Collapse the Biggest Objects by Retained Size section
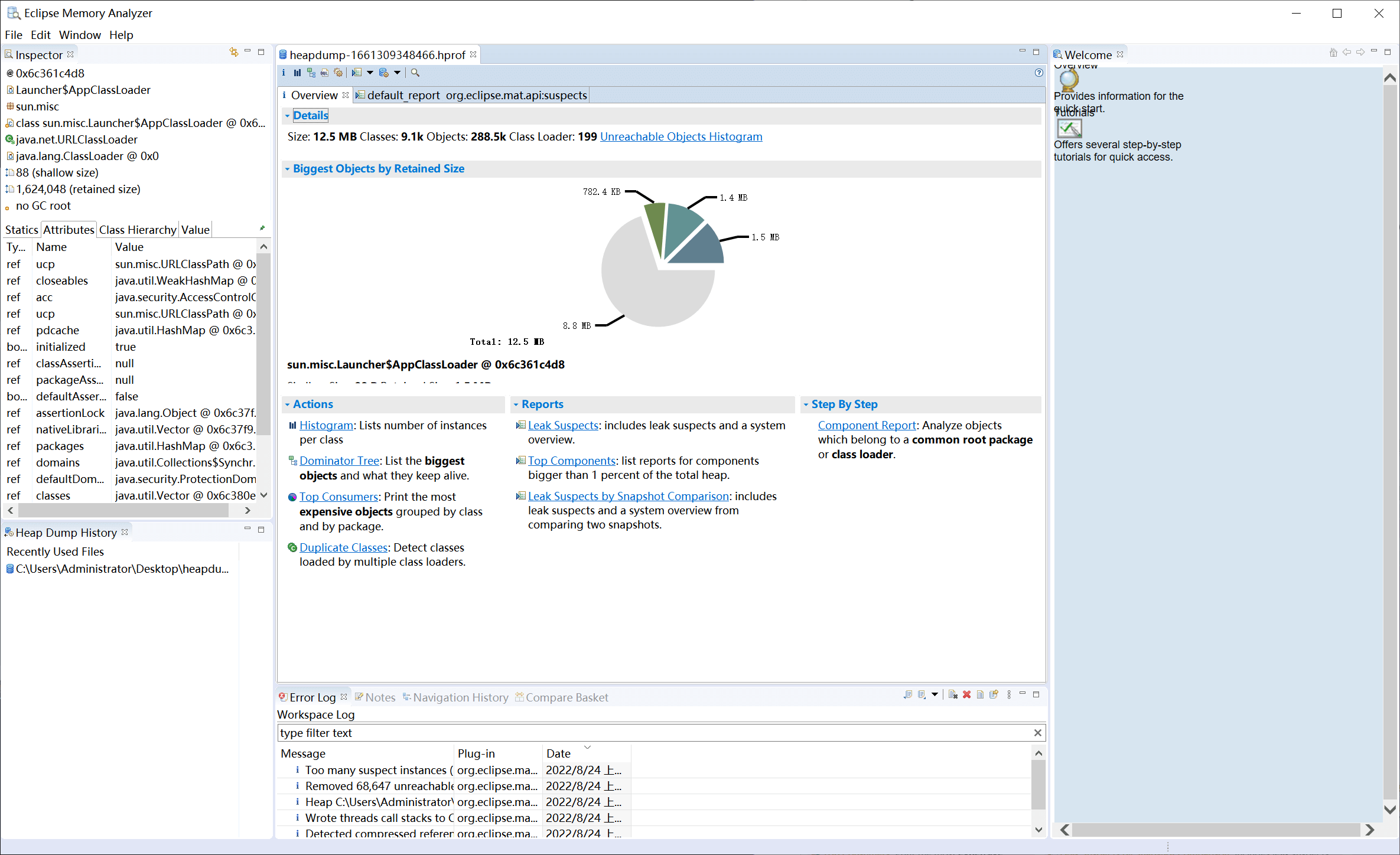Viewport: 1400px width, 855px height. [288, 169]
